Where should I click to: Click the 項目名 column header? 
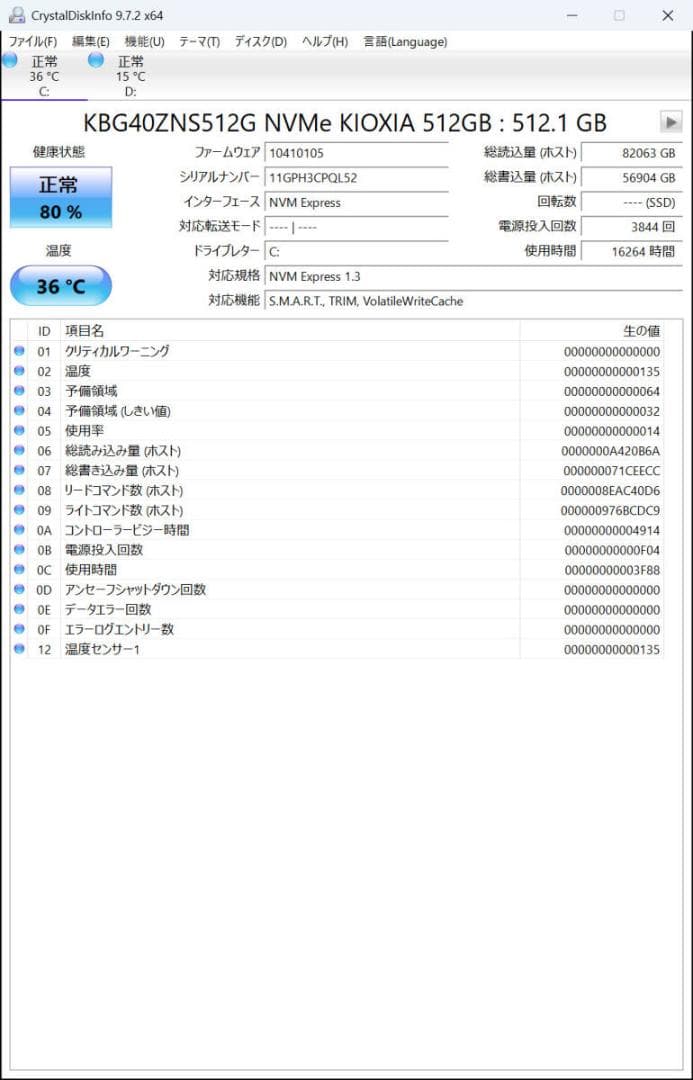point(290,331)
